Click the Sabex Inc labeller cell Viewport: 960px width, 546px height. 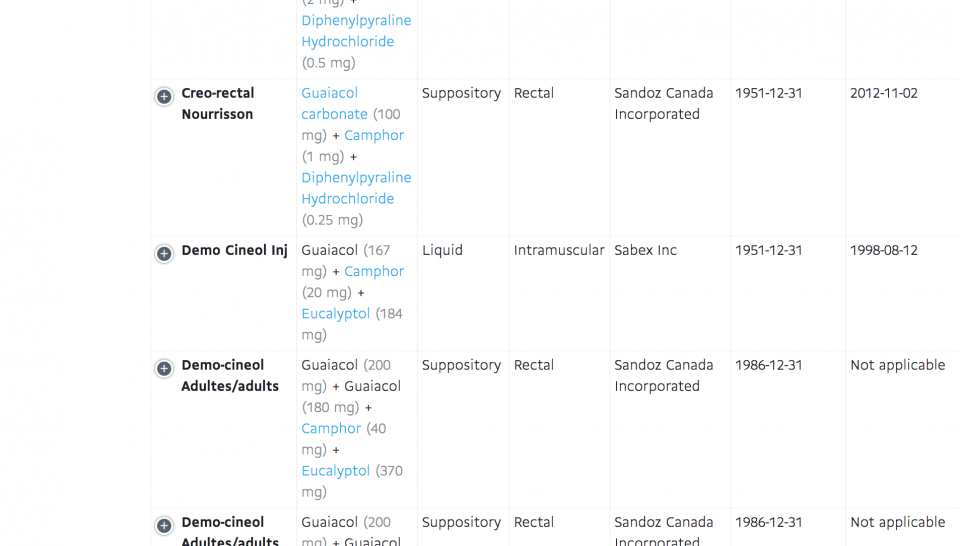(x=646, y=250)
